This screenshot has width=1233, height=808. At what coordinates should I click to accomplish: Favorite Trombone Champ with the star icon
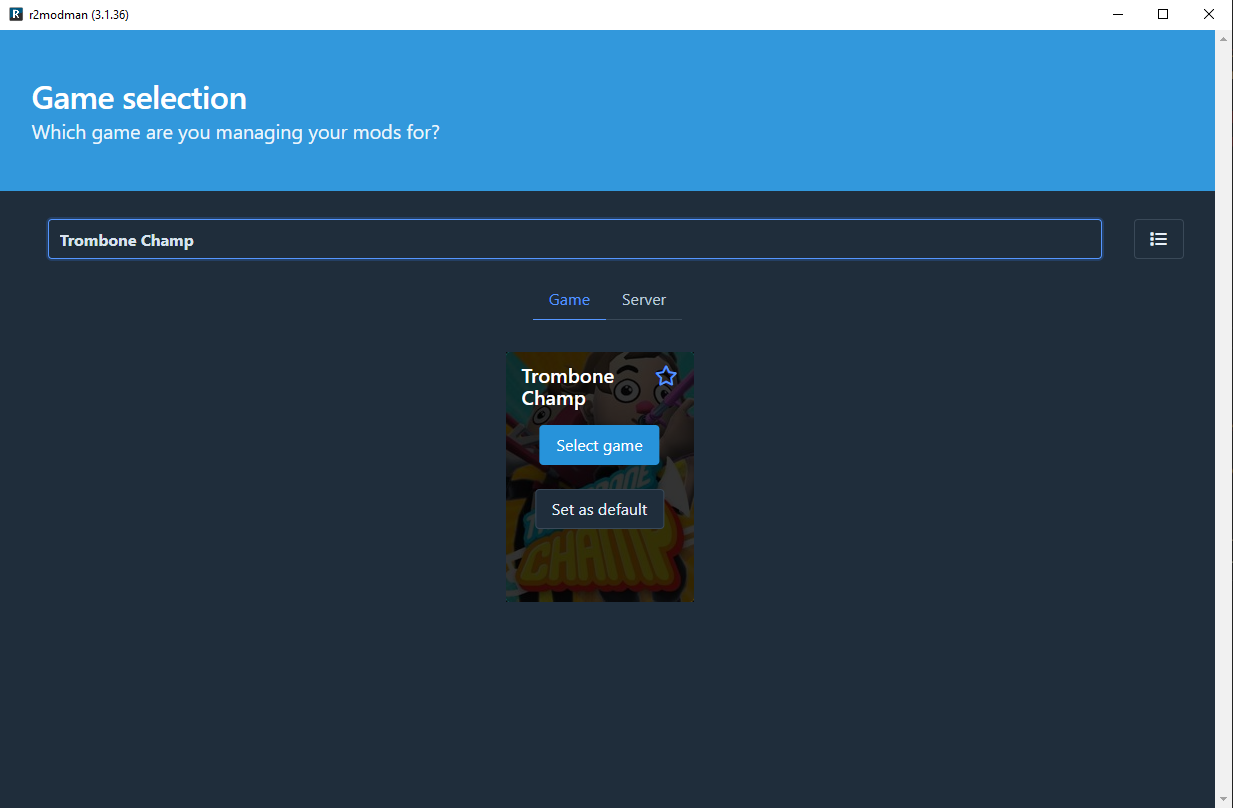click(x=666, y=376)
